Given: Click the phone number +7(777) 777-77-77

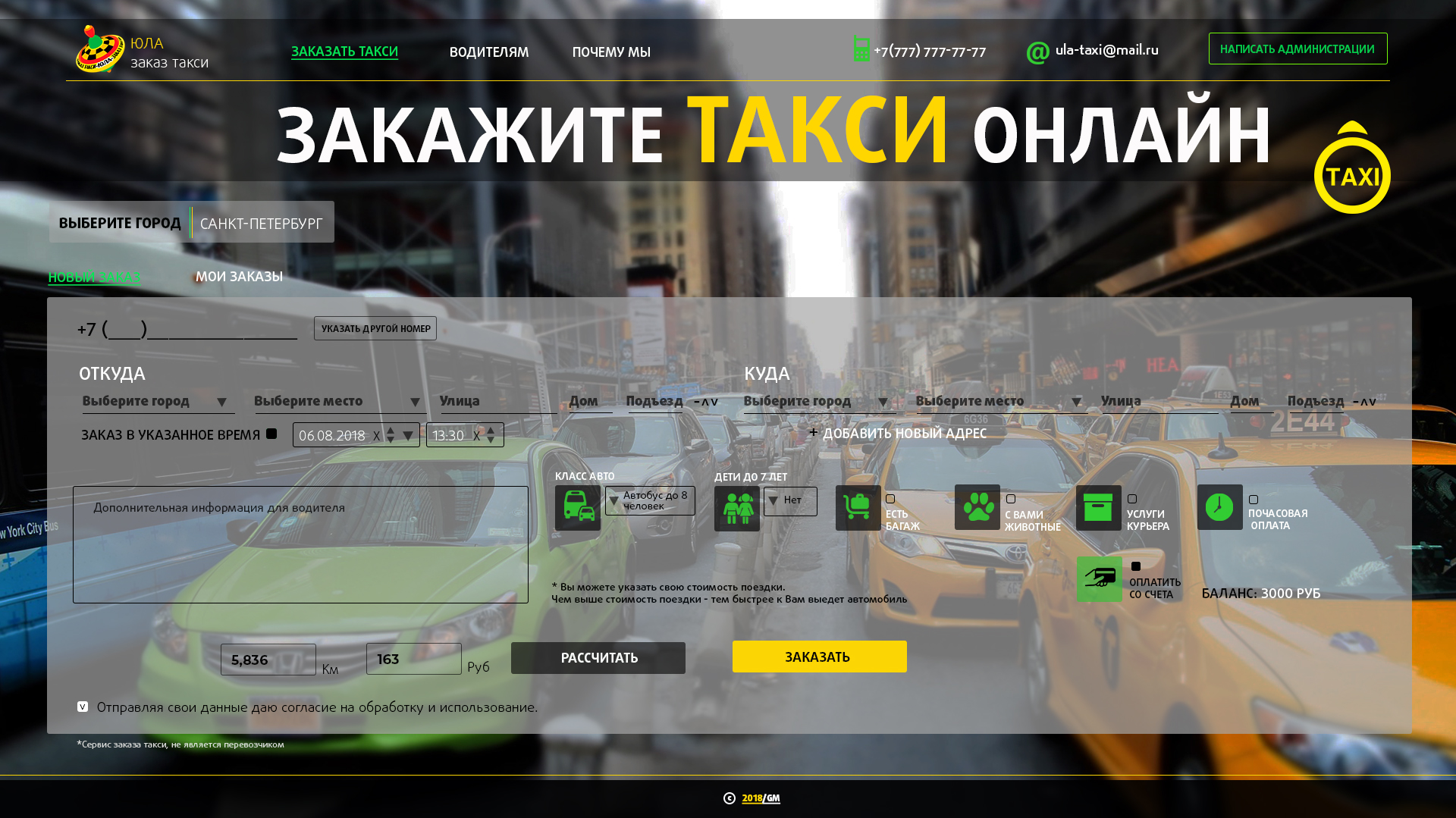Looking at the screenshot, I should pos(930,51).
